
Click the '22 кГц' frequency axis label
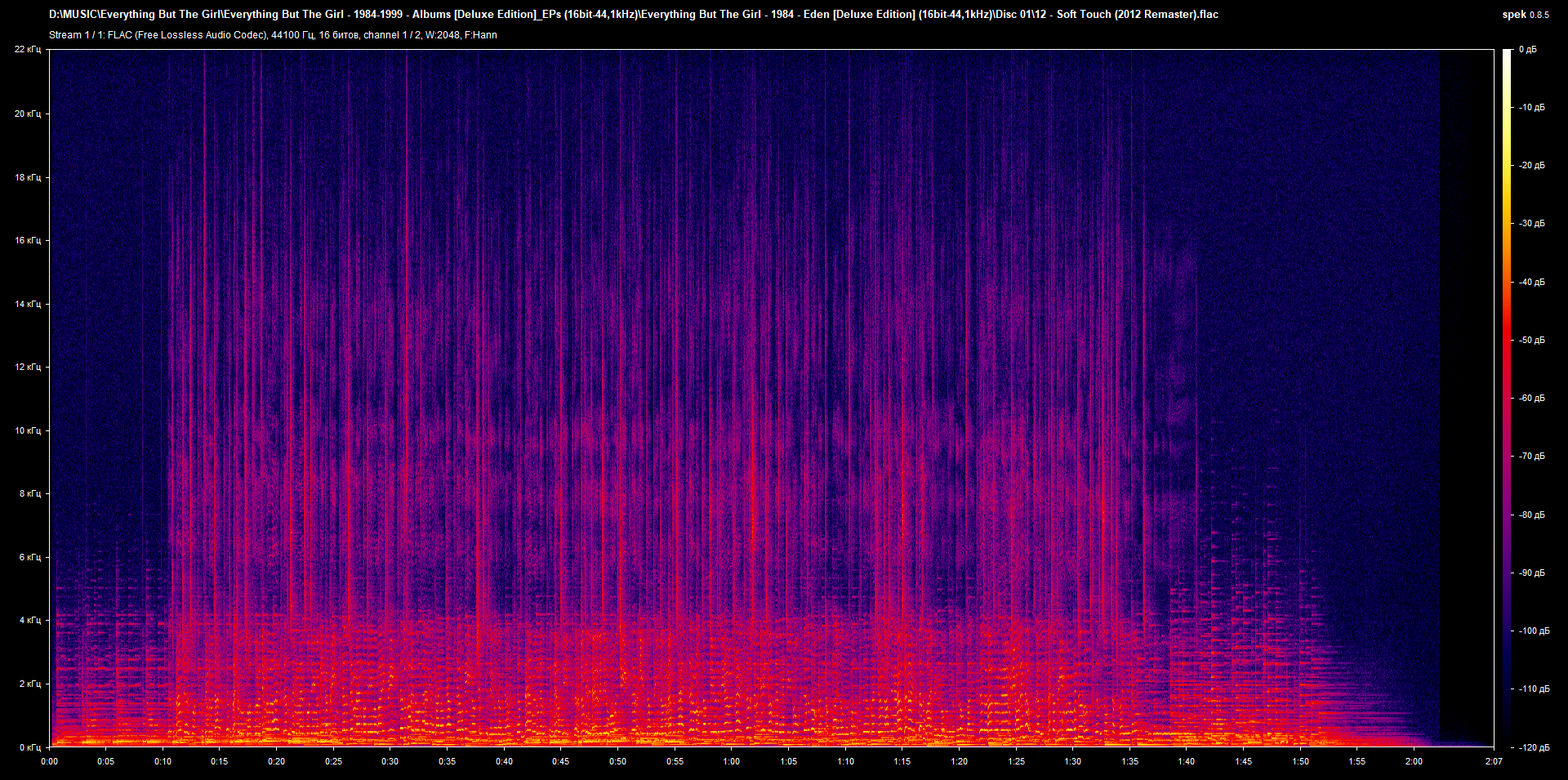(x=28, y=50)
